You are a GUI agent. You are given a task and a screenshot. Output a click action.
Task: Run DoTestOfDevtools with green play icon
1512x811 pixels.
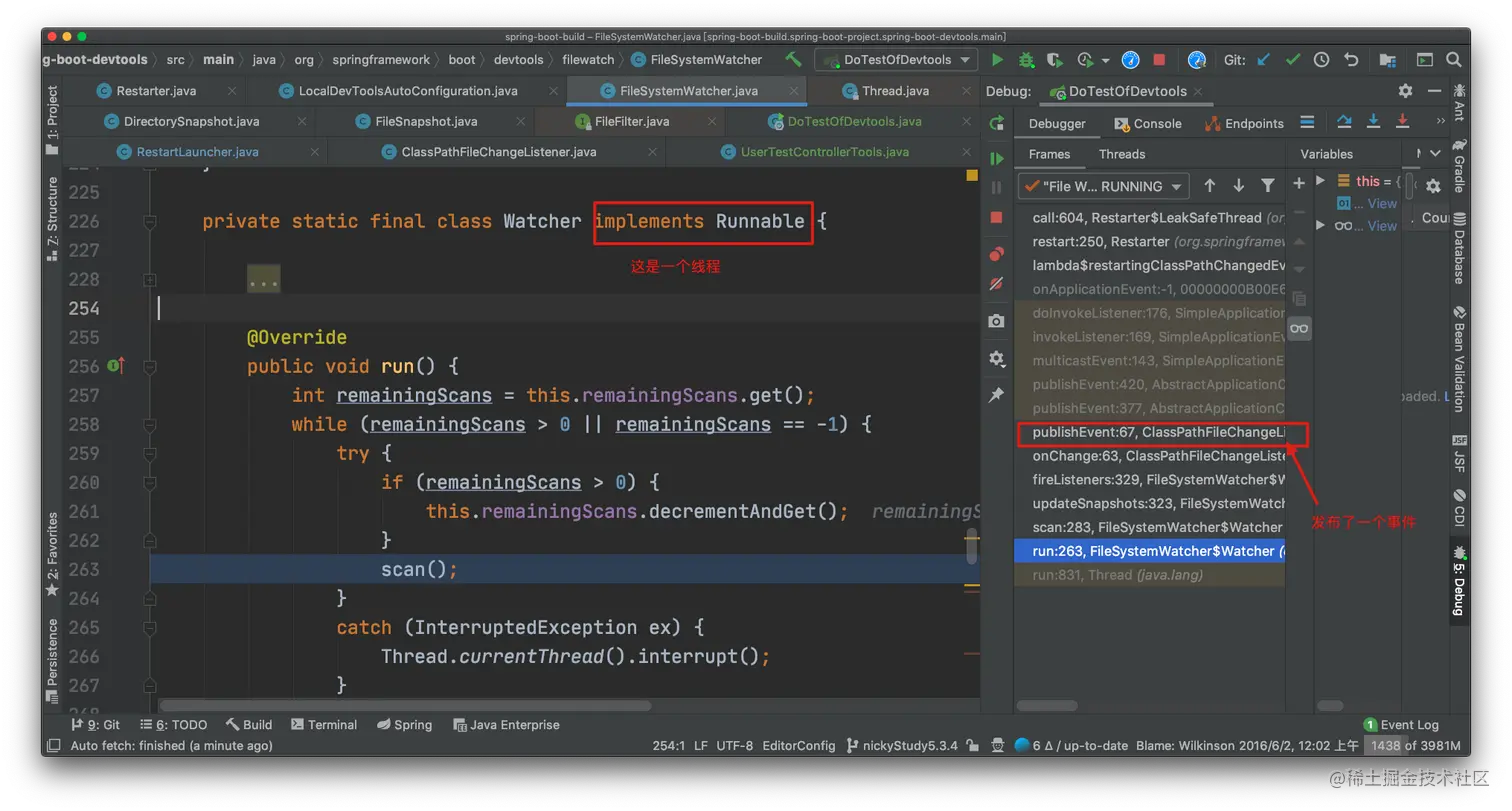pos(997,60)
